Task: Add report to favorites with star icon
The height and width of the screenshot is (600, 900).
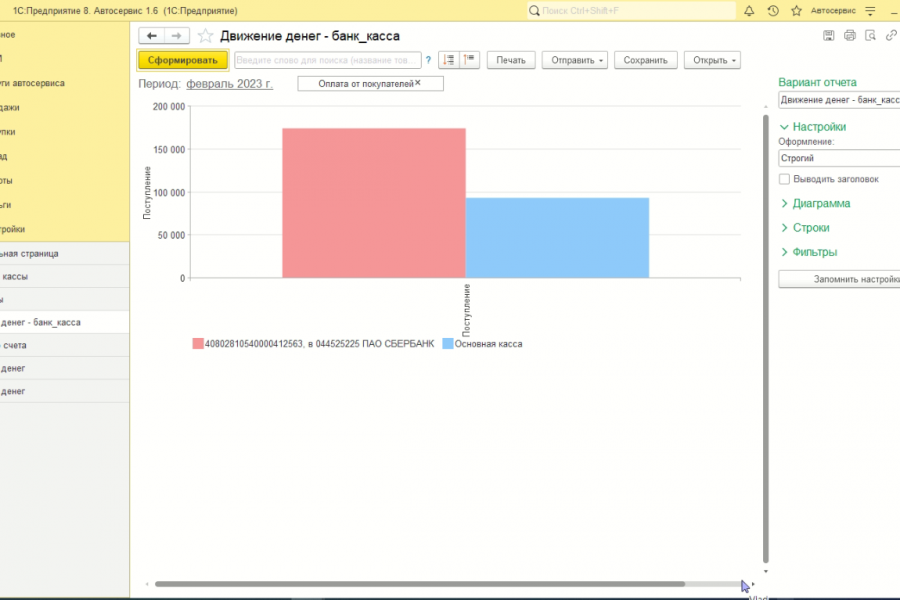Action: (205, 36)
